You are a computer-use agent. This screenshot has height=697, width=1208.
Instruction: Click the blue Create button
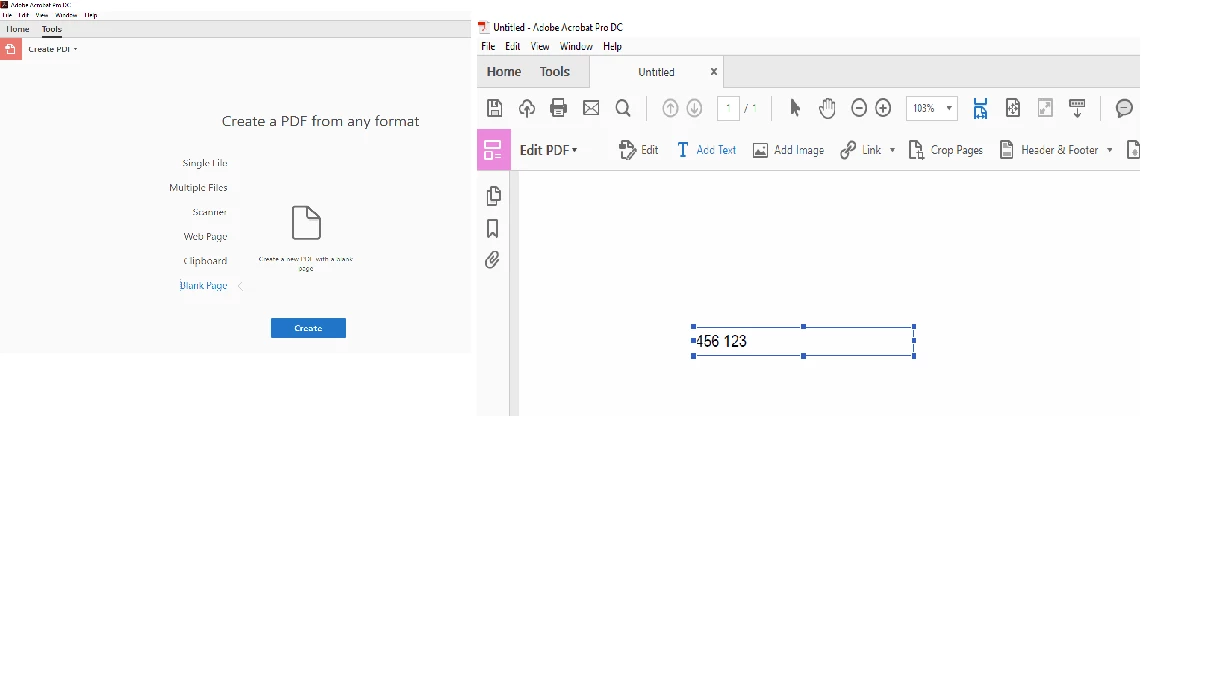pyautogui.click(x=308, y=328)
